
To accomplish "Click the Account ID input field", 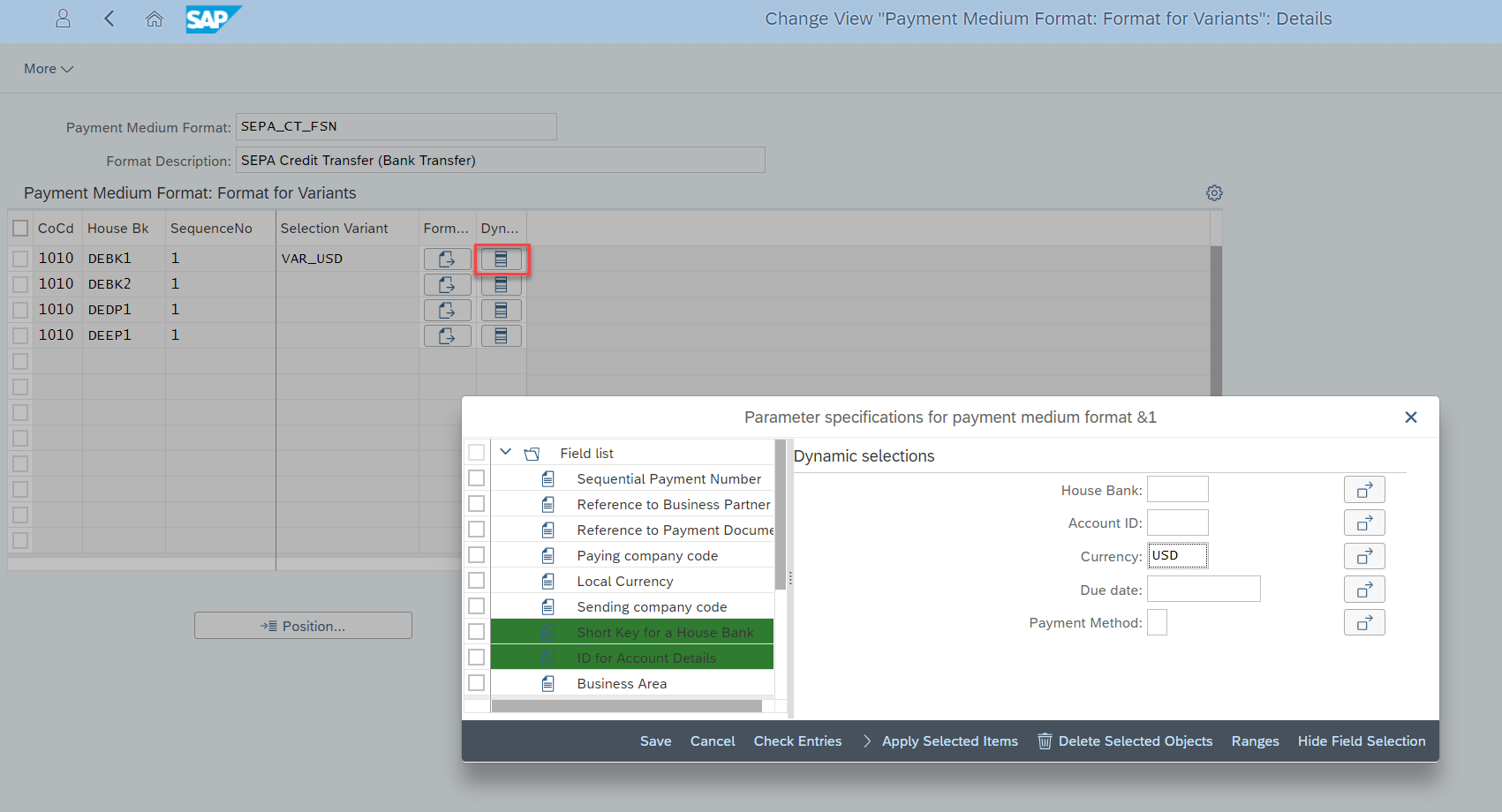I will pos(1178,523).
